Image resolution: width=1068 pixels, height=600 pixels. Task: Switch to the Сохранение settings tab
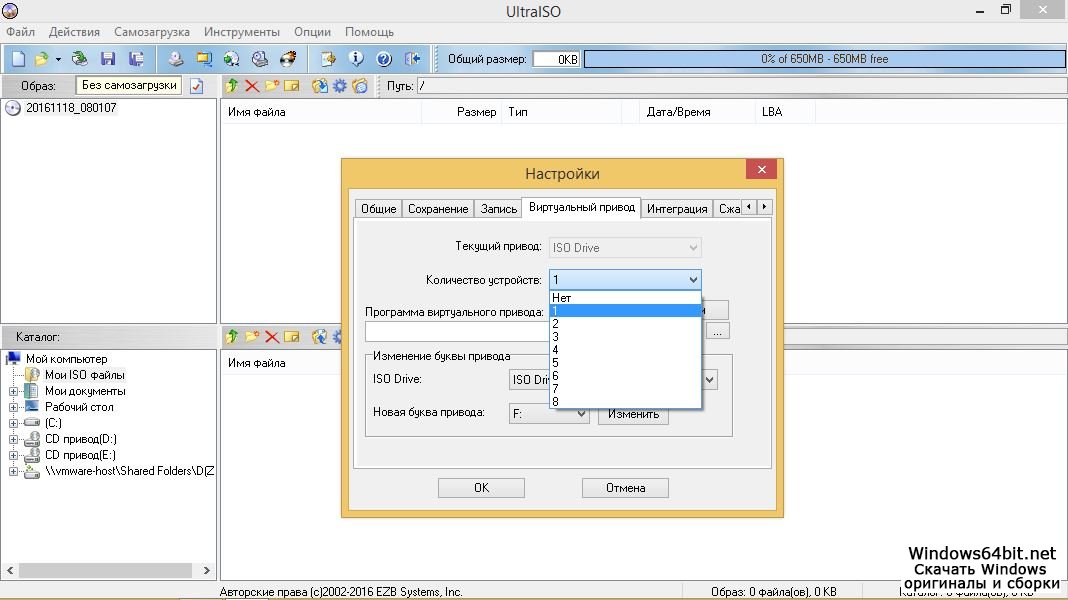pos(437,209)
